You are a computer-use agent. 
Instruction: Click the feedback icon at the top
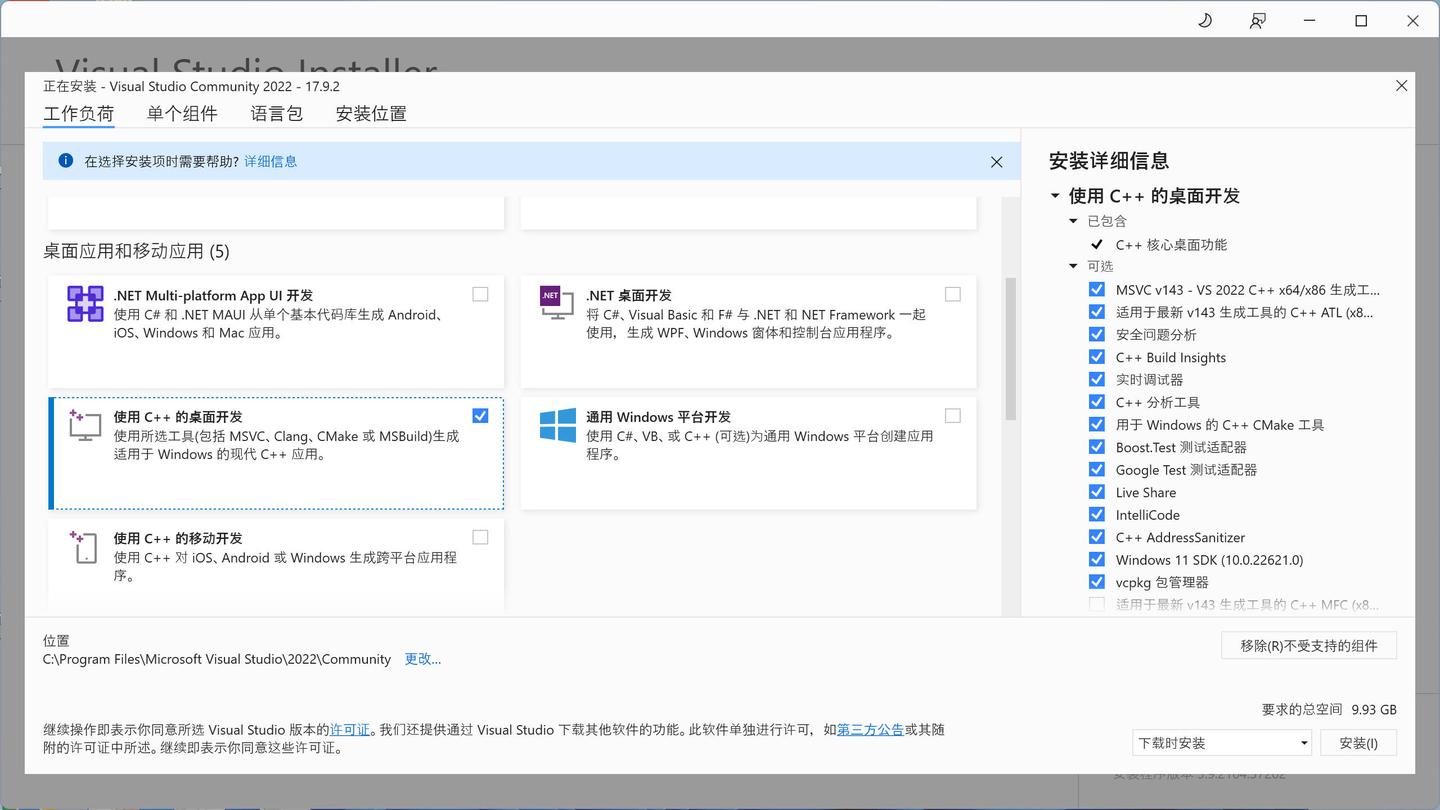pos(1257,20)
